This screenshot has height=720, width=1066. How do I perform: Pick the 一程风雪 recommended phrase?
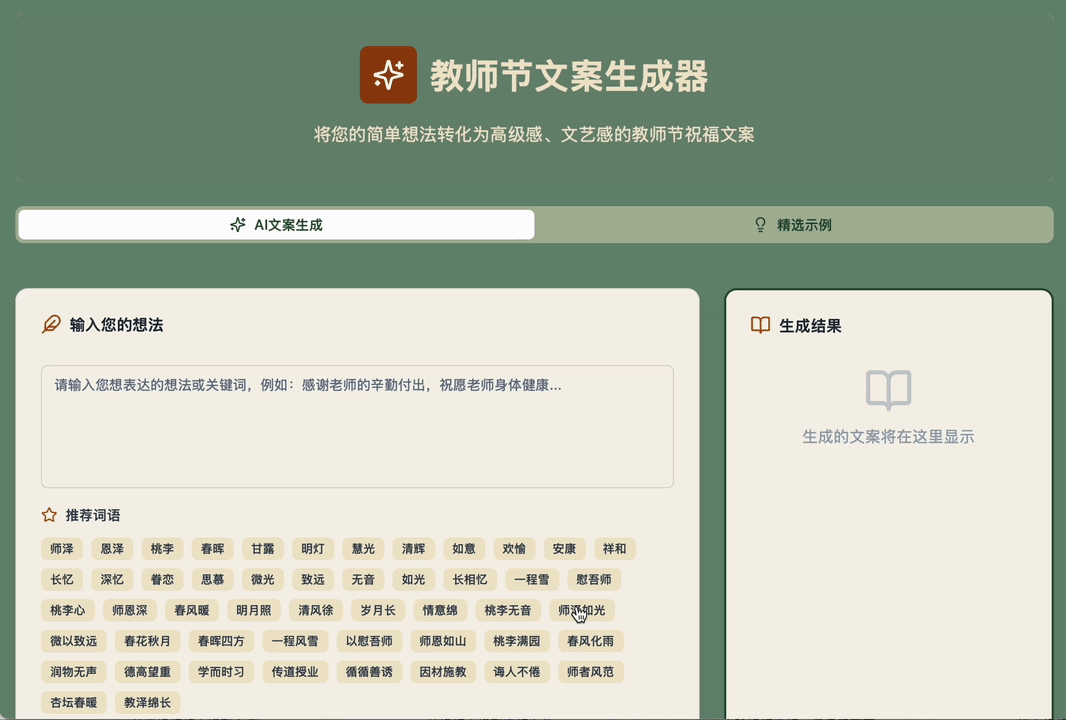(295, 641)
